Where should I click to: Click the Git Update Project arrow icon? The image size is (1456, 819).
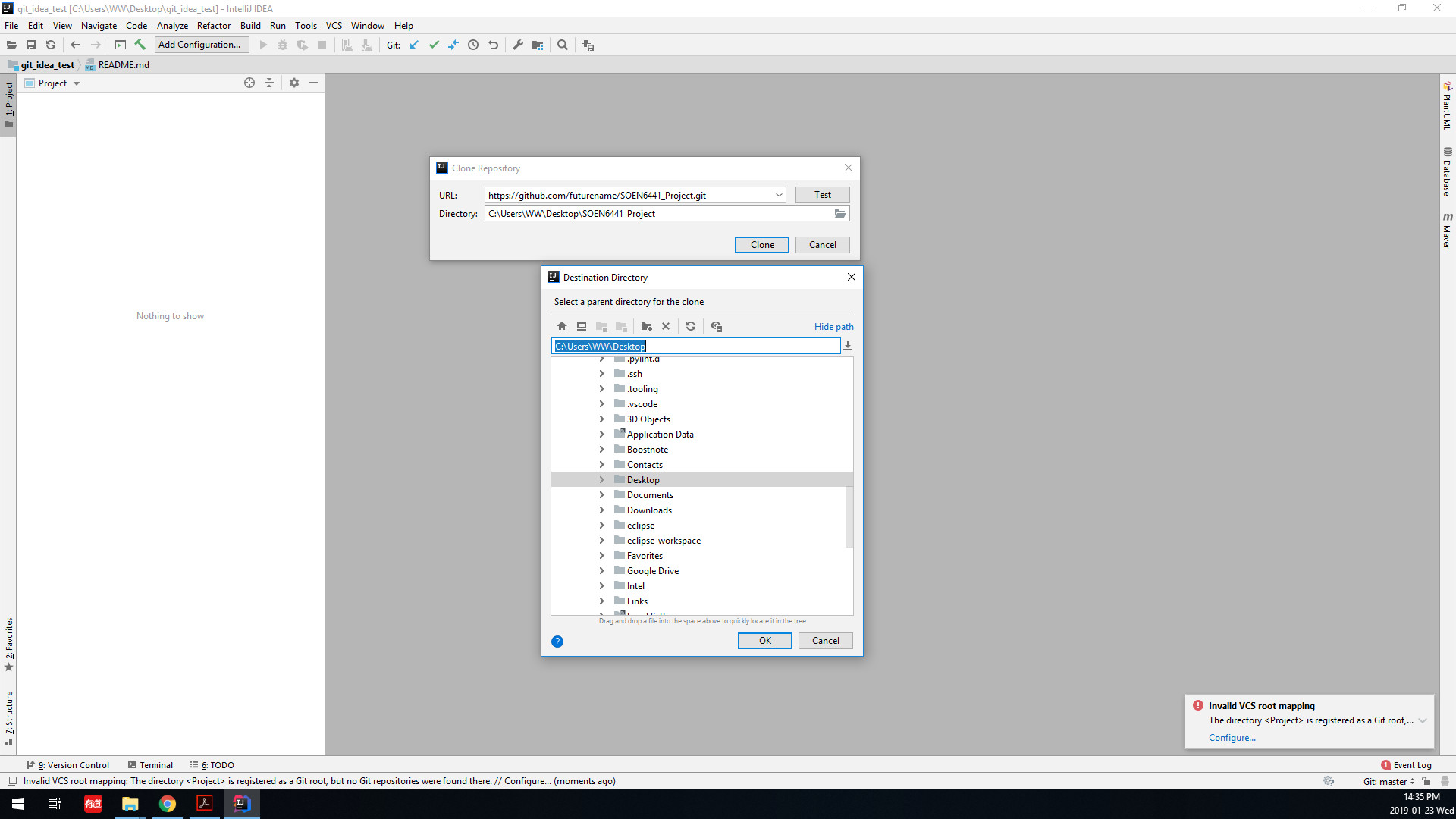414,45
